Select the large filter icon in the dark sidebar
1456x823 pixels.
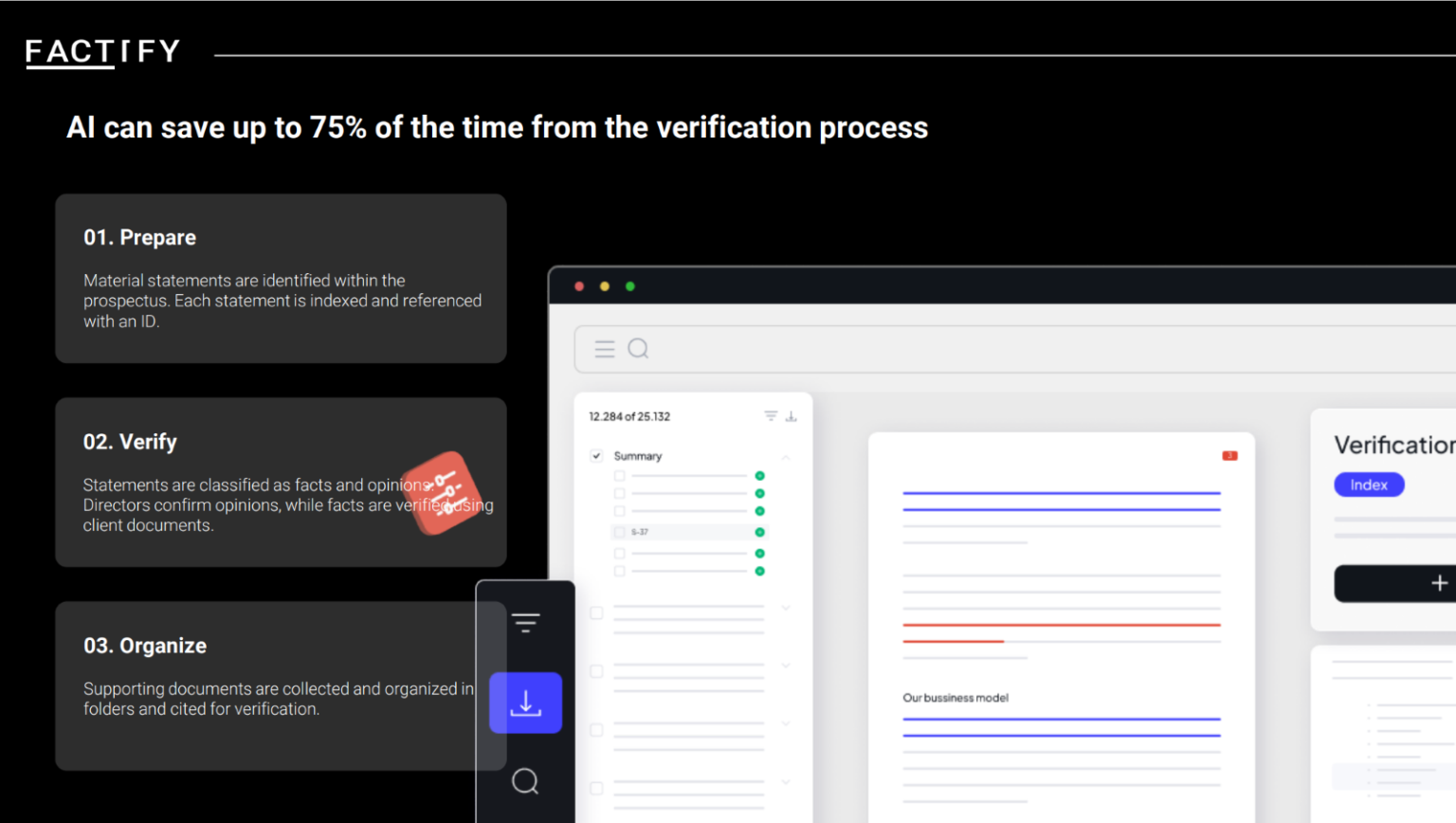(x=525, y=623)
